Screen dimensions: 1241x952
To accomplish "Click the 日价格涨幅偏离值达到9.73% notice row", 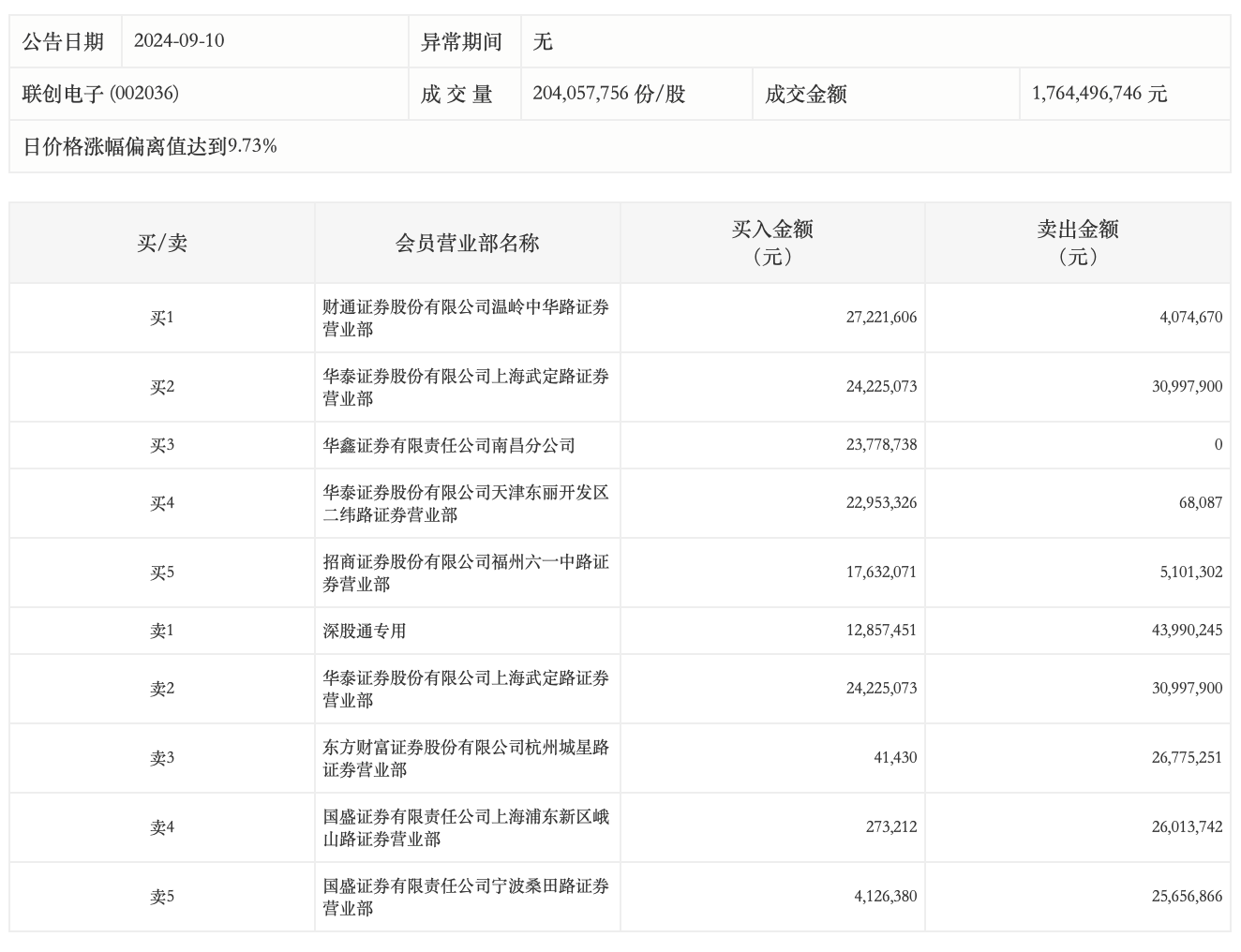I will click(x=150, y=146).
